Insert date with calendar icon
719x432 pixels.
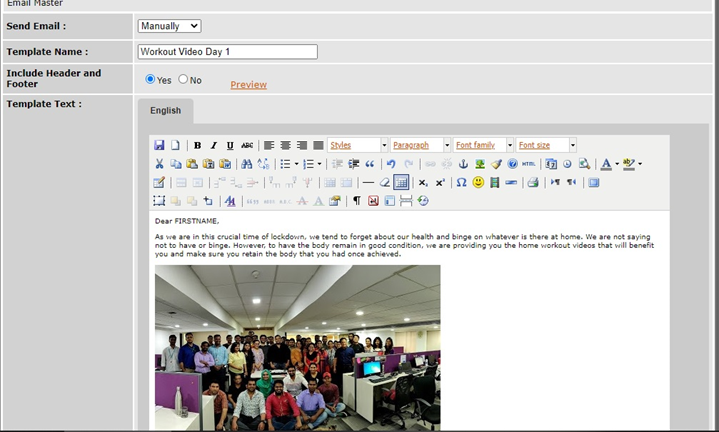click(551, 164)
